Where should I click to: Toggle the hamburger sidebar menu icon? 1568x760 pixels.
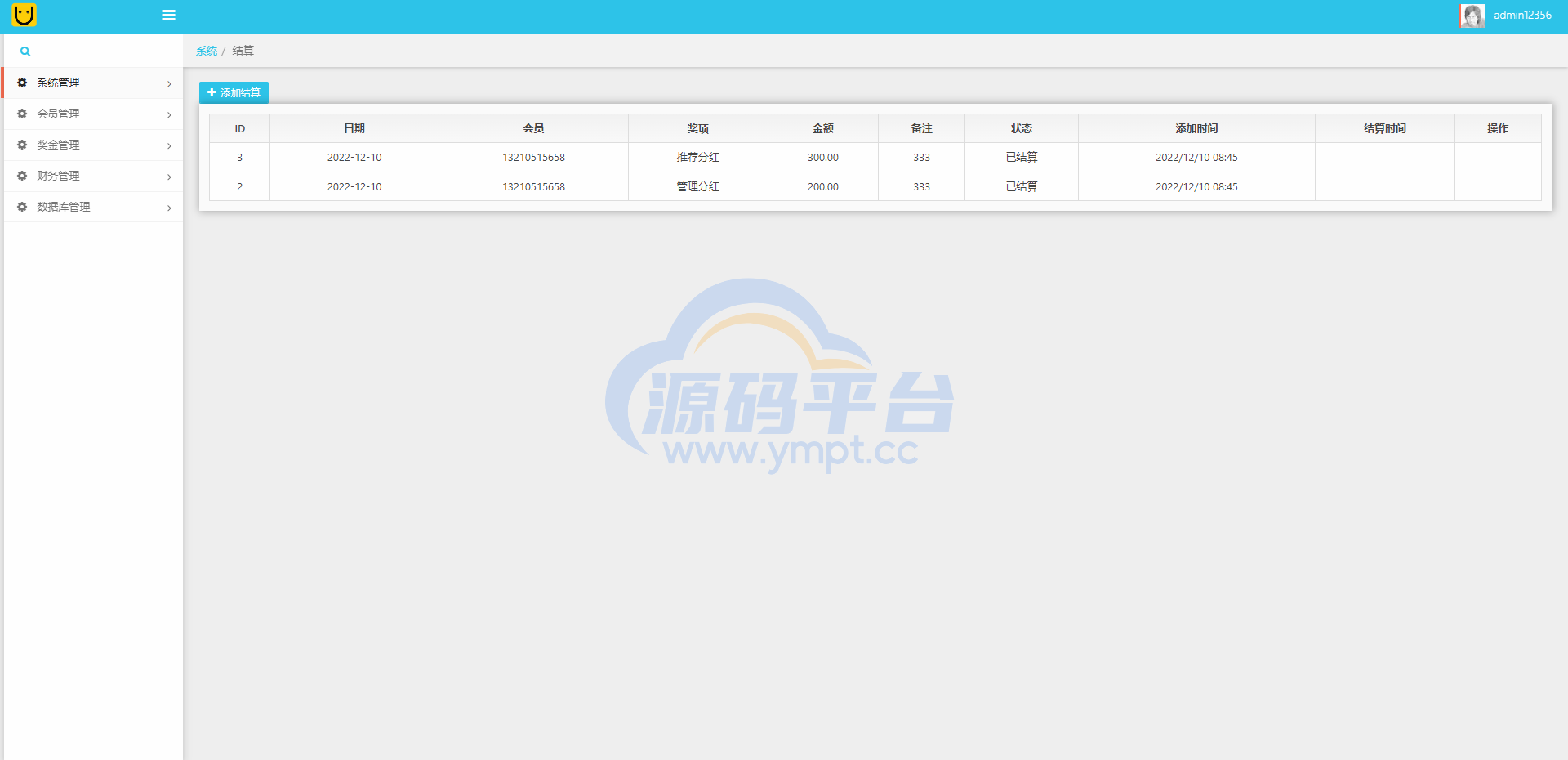tap(169, 16)
